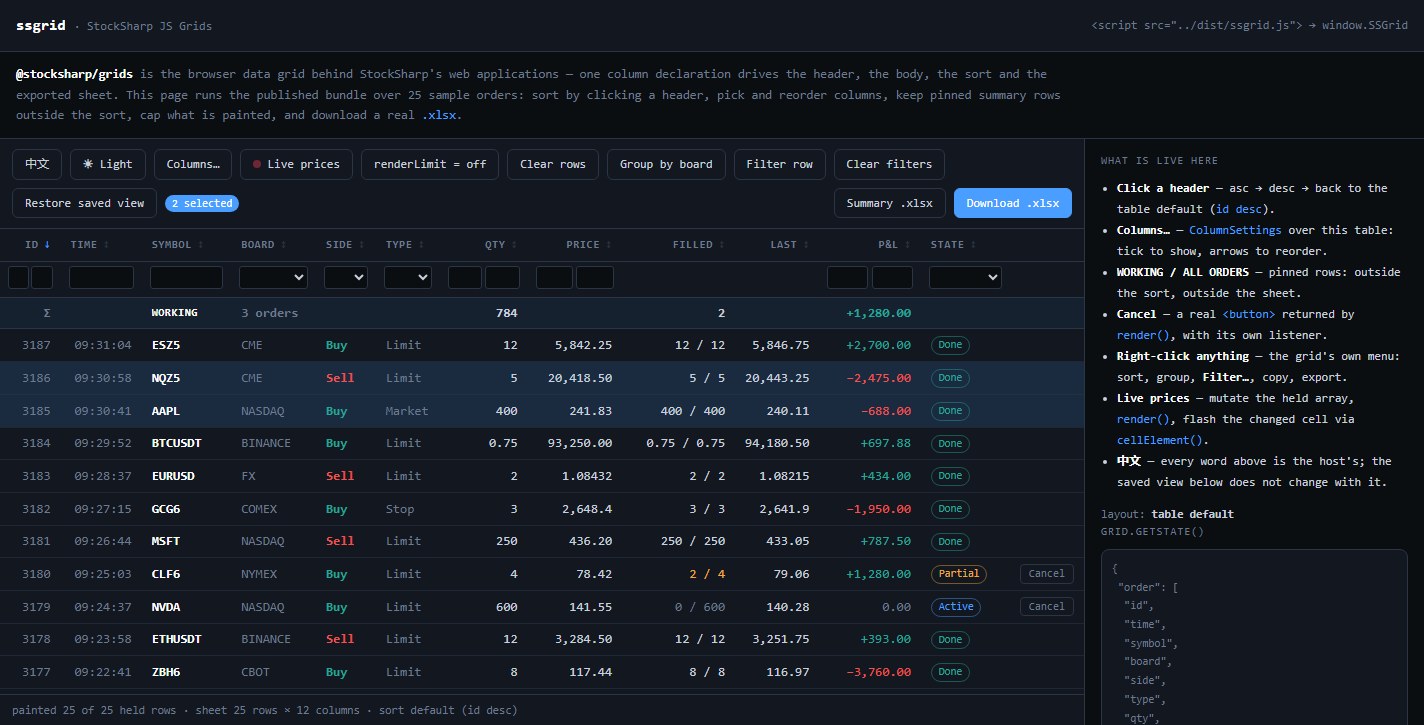1424x725 pixels.
Task: Open the STATE filter dropdown
Action: point(965,277)
